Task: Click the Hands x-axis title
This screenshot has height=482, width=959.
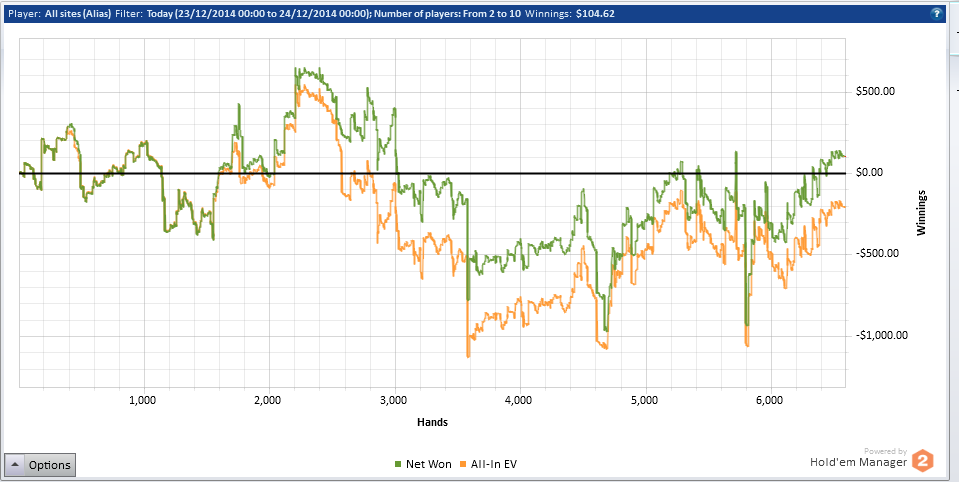Action: [x=432, y=422]
